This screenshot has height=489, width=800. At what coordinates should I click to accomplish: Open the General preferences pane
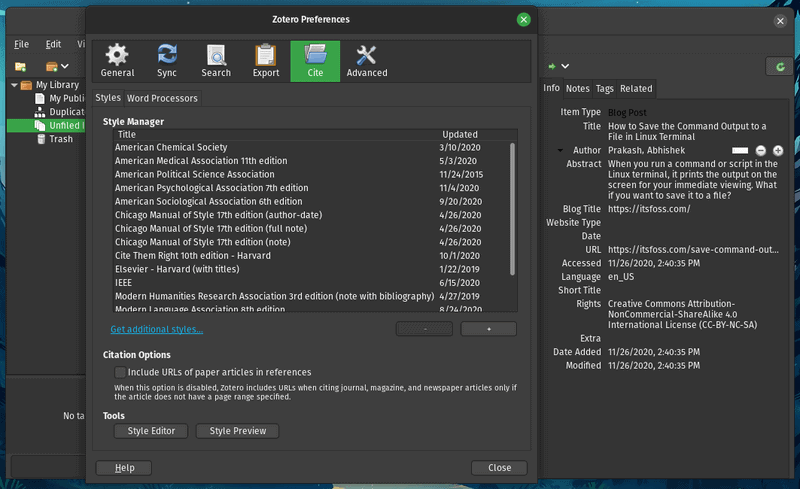click(117, 61)
